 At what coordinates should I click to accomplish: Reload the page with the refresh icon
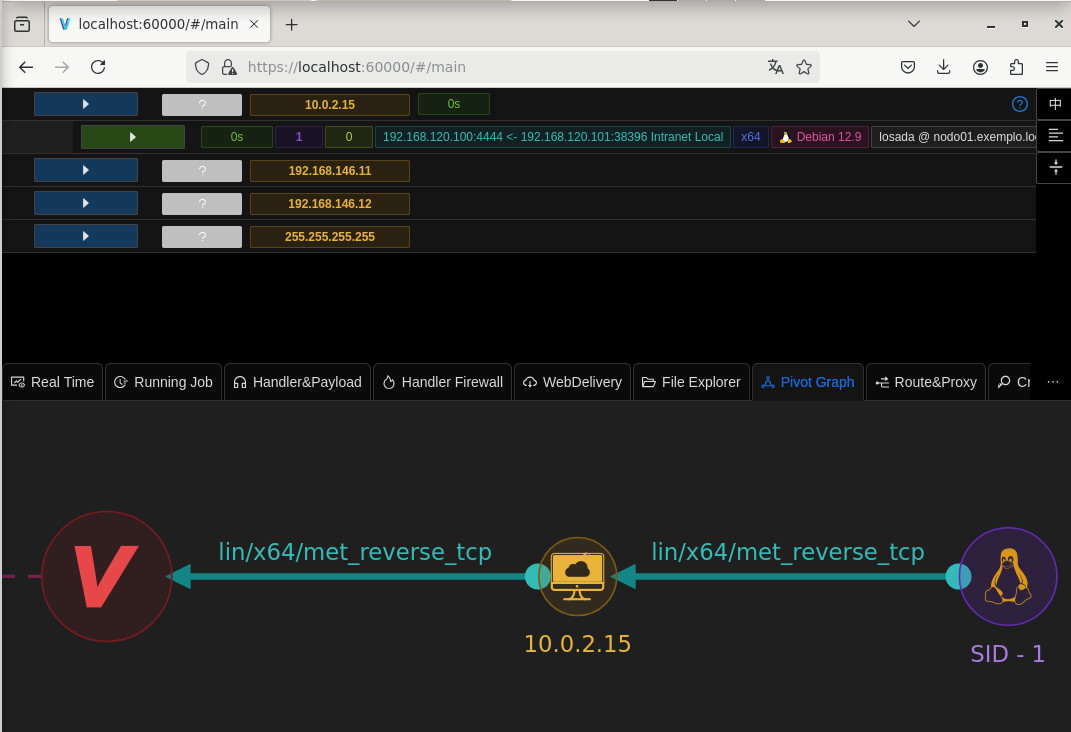click(x=98, y=67)
